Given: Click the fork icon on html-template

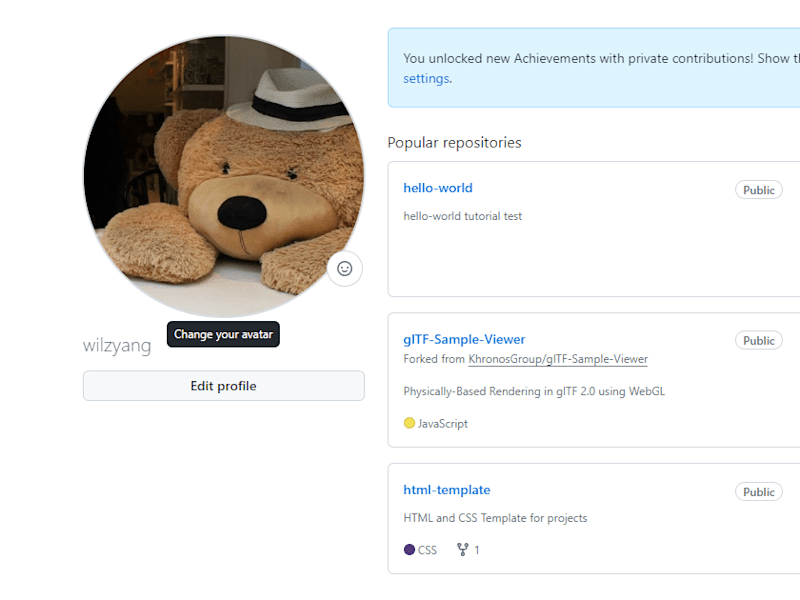Looking at the screenshot, I should pos(463,549).
